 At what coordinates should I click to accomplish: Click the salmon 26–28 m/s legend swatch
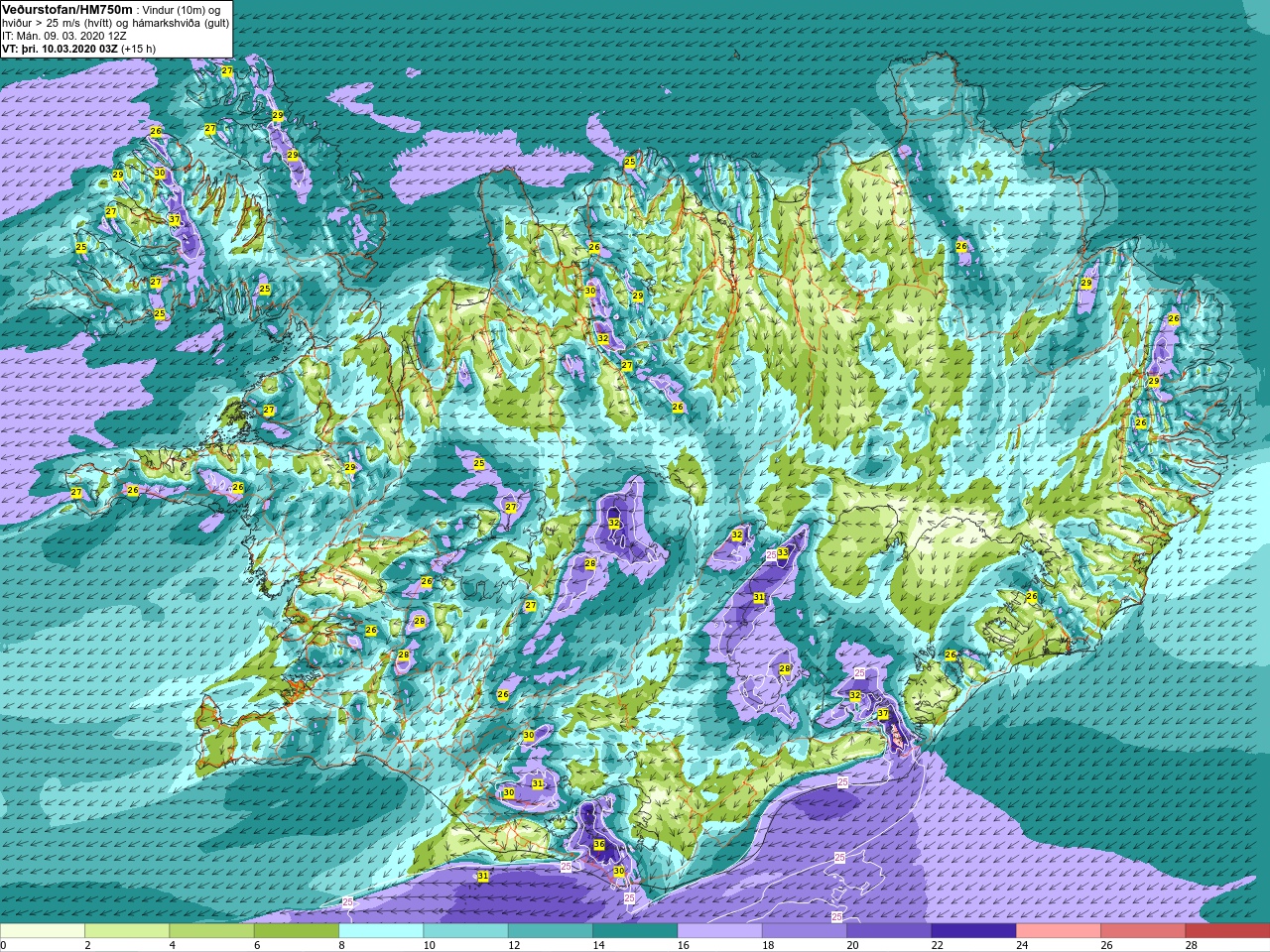pos(1143,931)
